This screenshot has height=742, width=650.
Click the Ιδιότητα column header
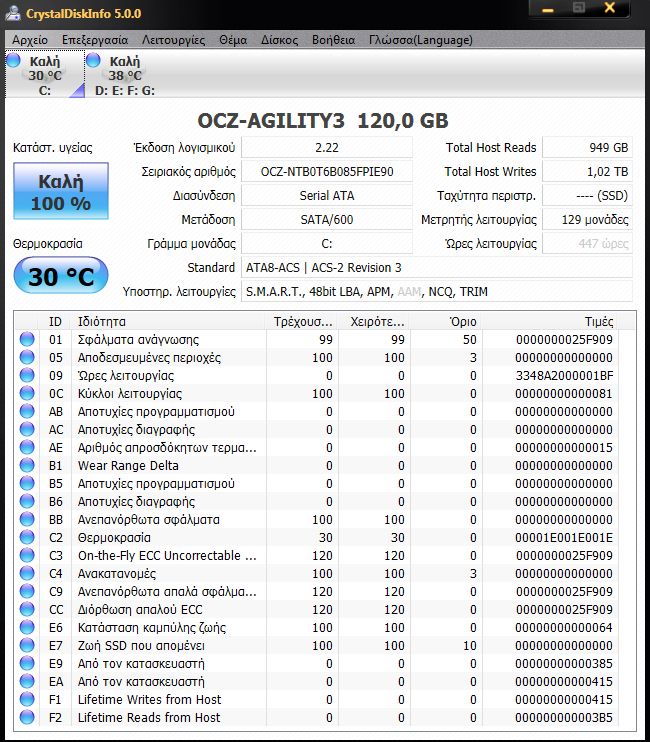coord(169,322)
